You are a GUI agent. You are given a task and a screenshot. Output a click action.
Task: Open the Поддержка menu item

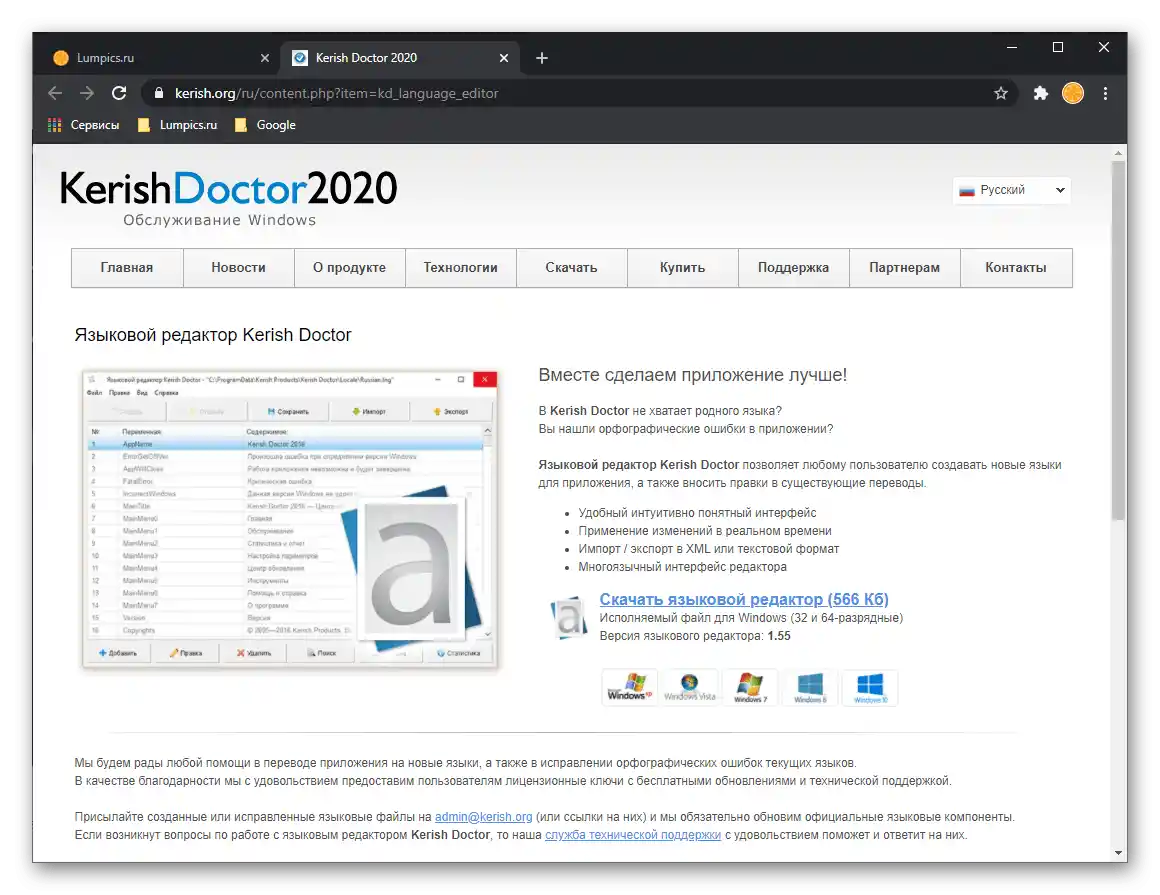793,268
